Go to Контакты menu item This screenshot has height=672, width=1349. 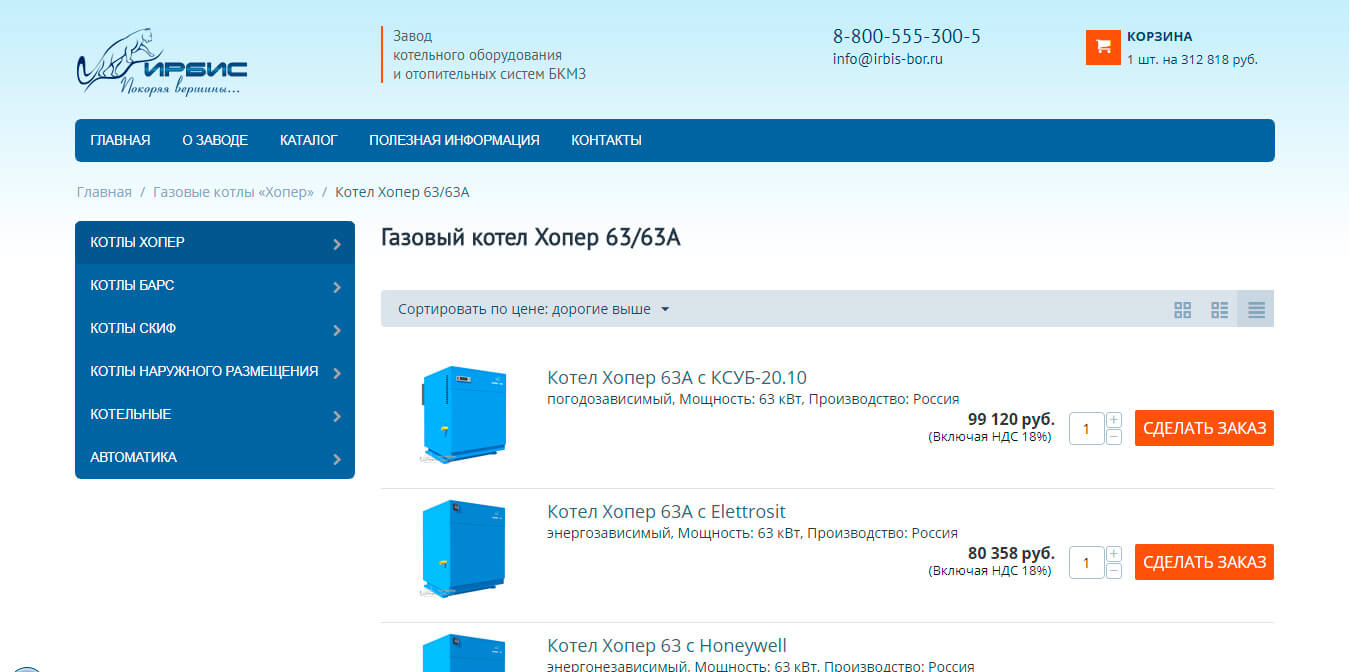606,140
